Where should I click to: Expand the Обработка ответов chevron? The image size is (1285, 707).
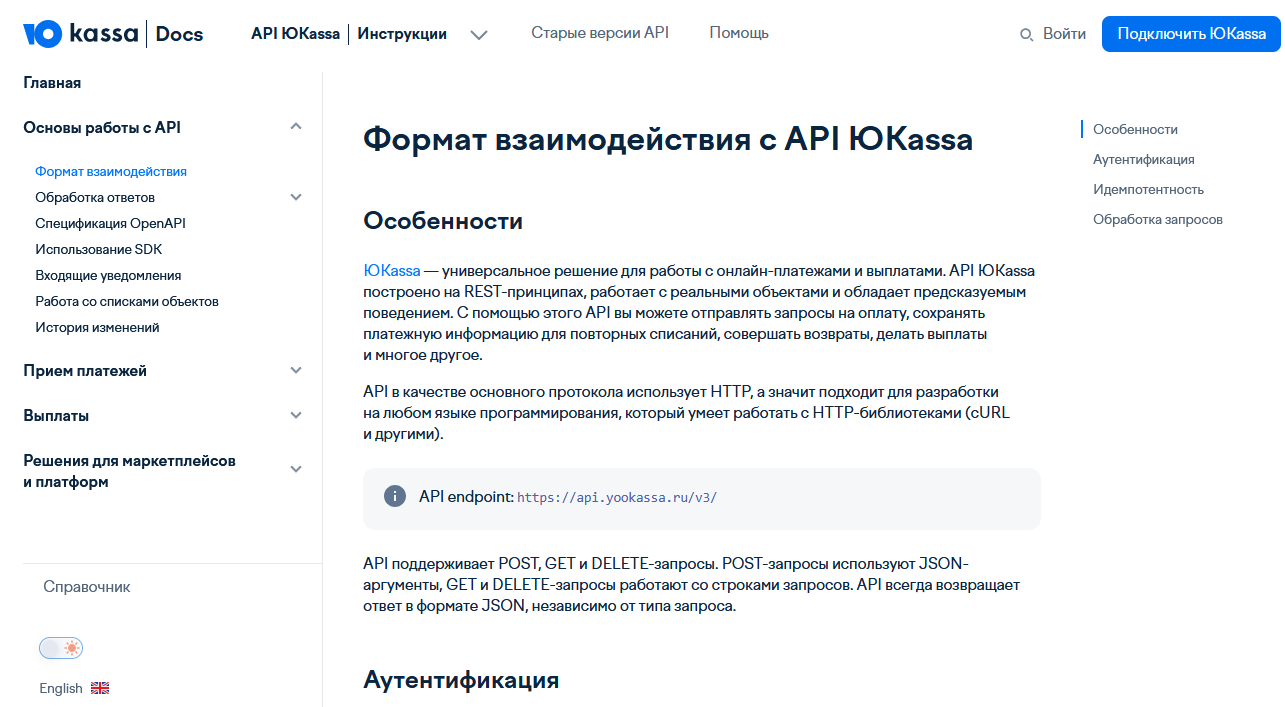pos(296,197)
